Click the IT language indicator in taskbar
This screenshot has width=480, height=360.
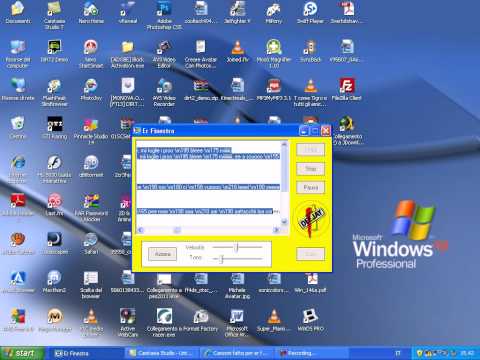point(398,353)
